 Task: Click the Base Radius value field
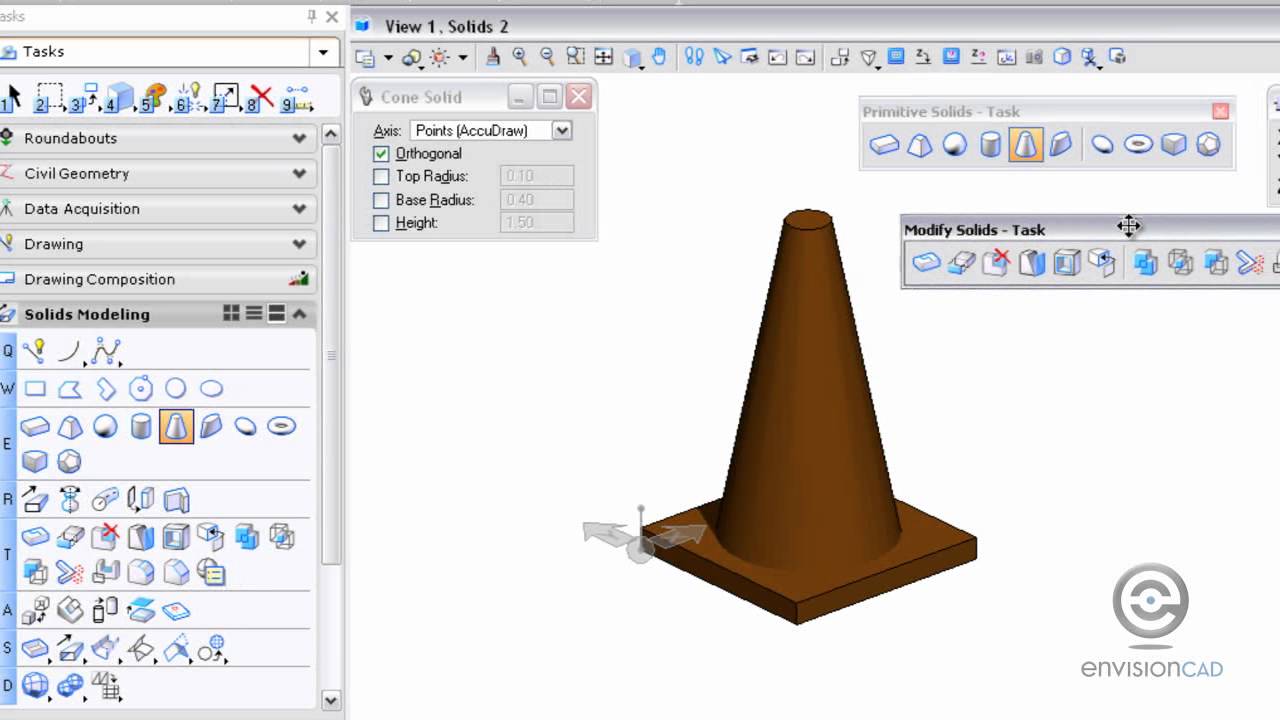click(537, 200)
